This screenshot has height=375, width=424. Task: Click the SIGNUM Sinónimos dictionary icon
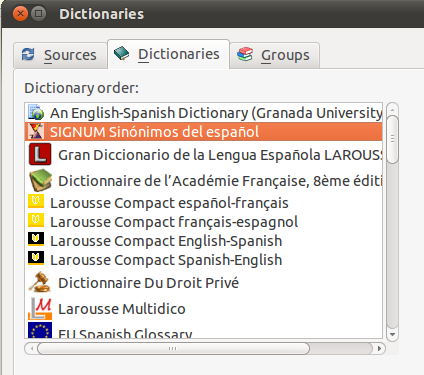[x=36, y=131]
